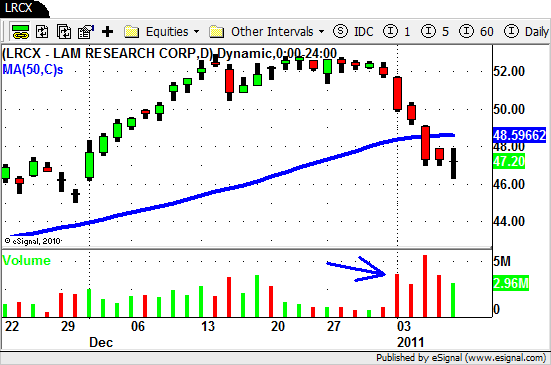Click the last black candlestick on the chart

point(453,163)
